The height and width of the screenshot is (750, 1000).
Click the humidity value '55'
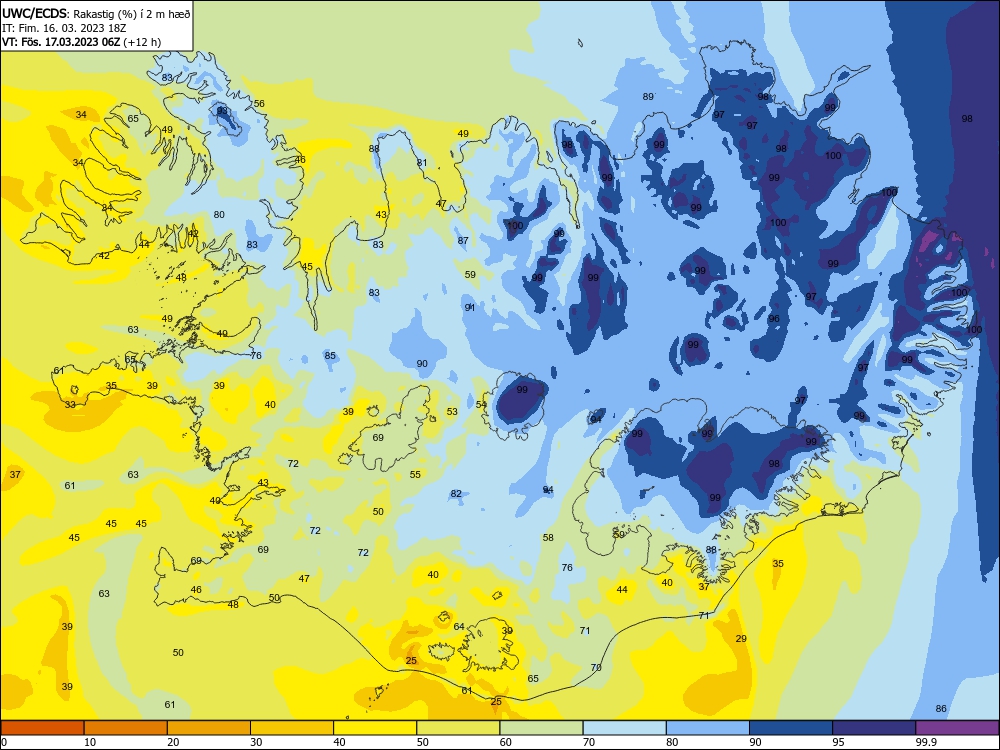[415, 474]
